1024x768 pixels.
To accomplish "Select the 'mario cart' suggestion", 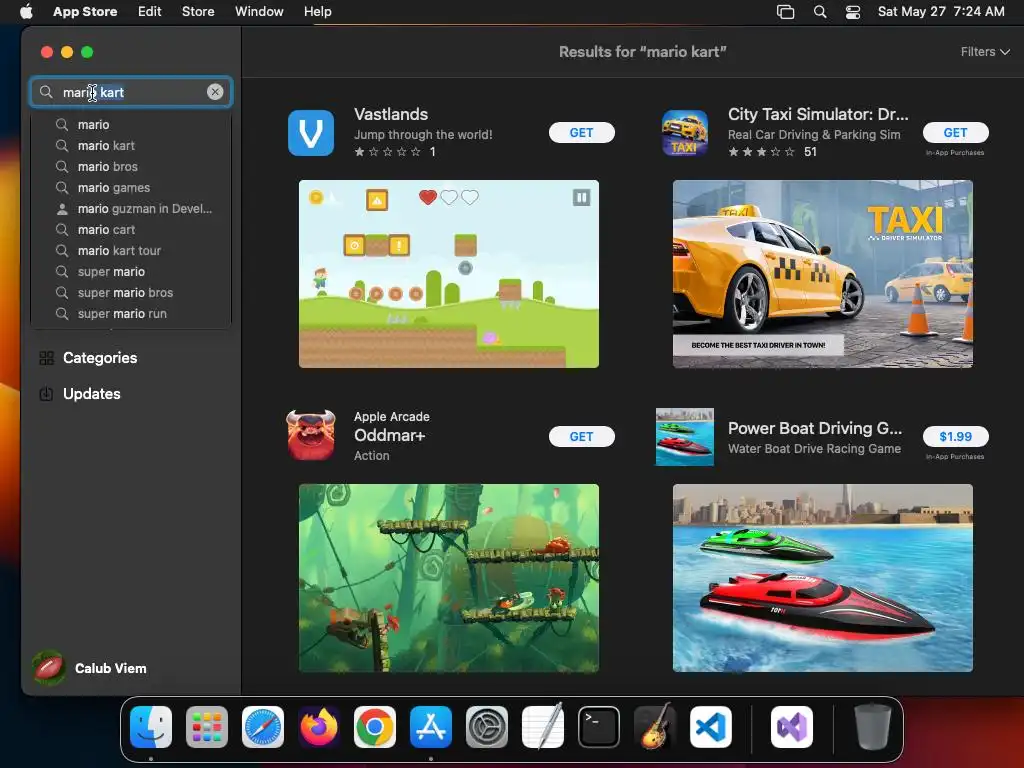I will tap(131, 230).
